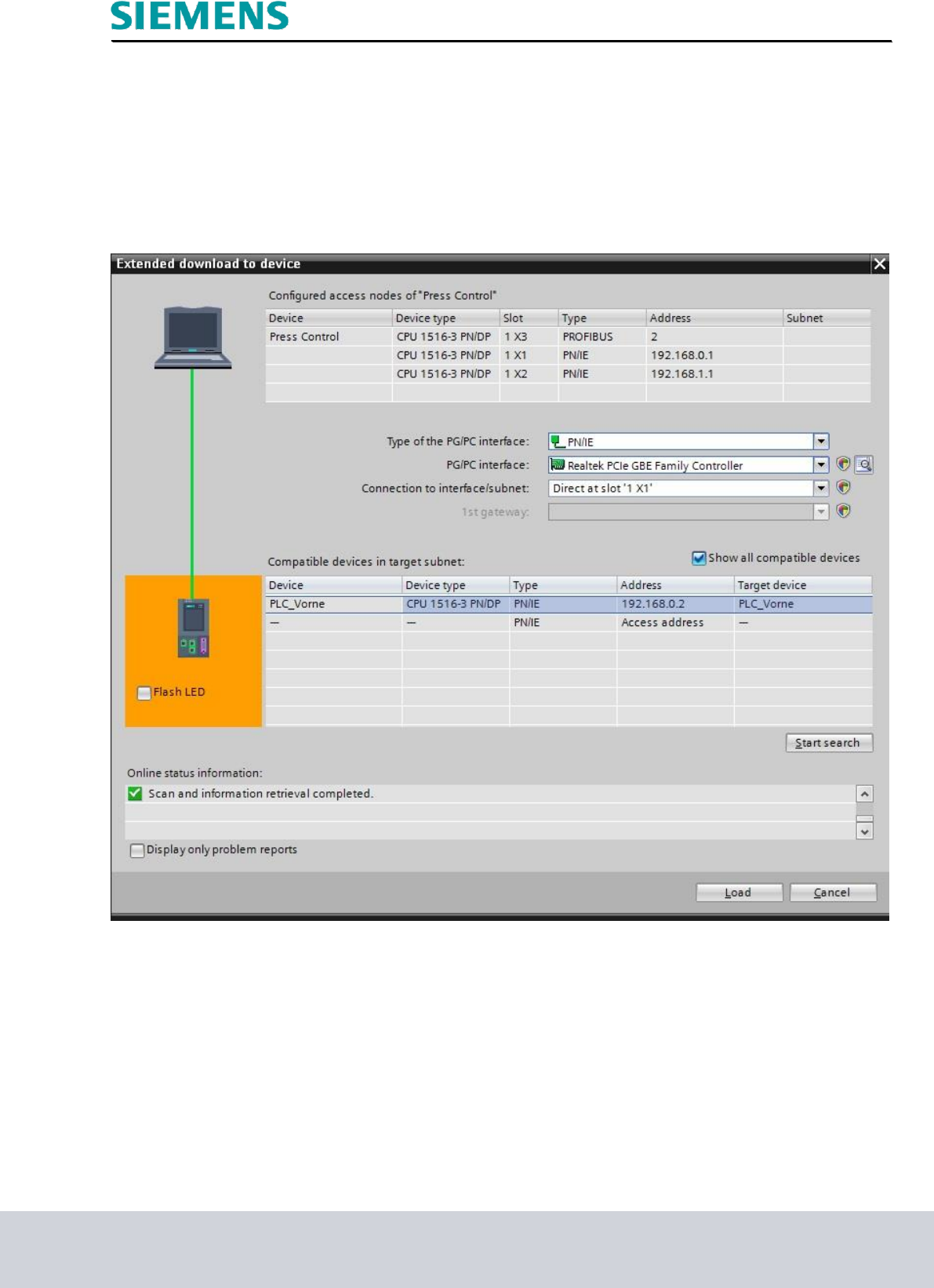Select the Access address row

(x=569, y=623)
